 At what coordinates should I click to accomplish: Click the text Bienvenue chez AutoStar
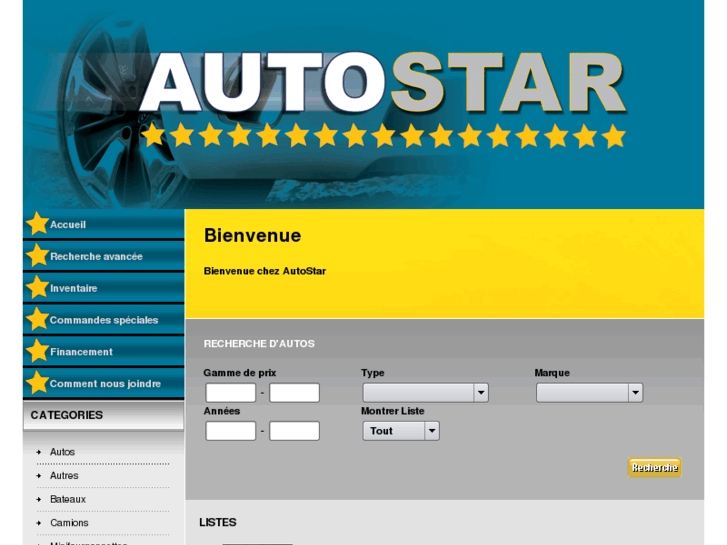coord(265,271)
